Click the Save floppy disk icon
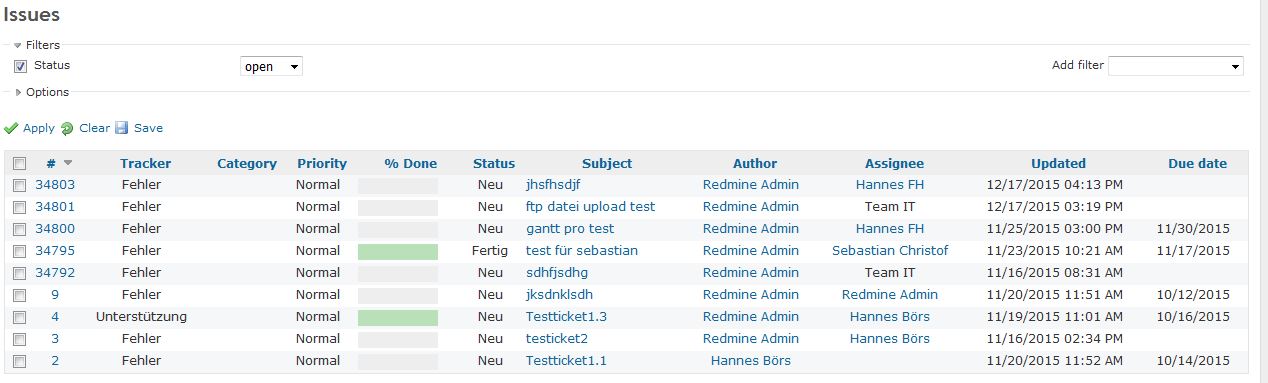 tap(122, 128)
